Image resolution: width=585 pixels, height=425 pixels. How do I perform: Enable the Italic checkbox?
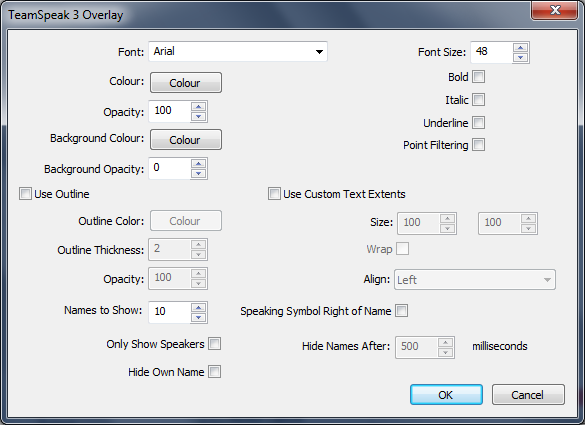click(x=478, y=100)
